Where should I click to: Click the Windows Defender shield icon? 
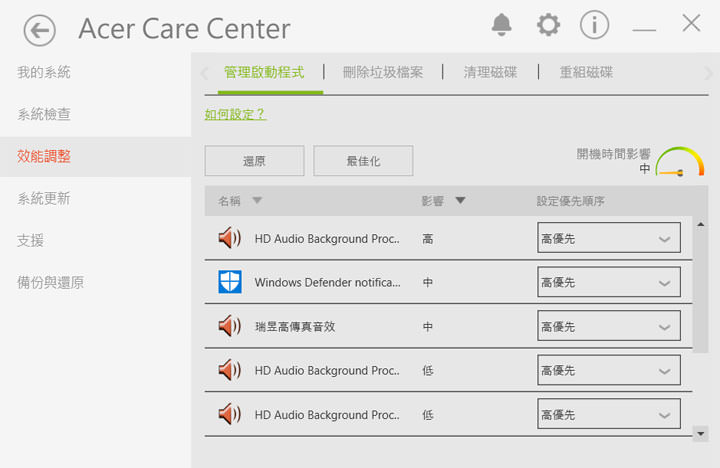point(230,282)
